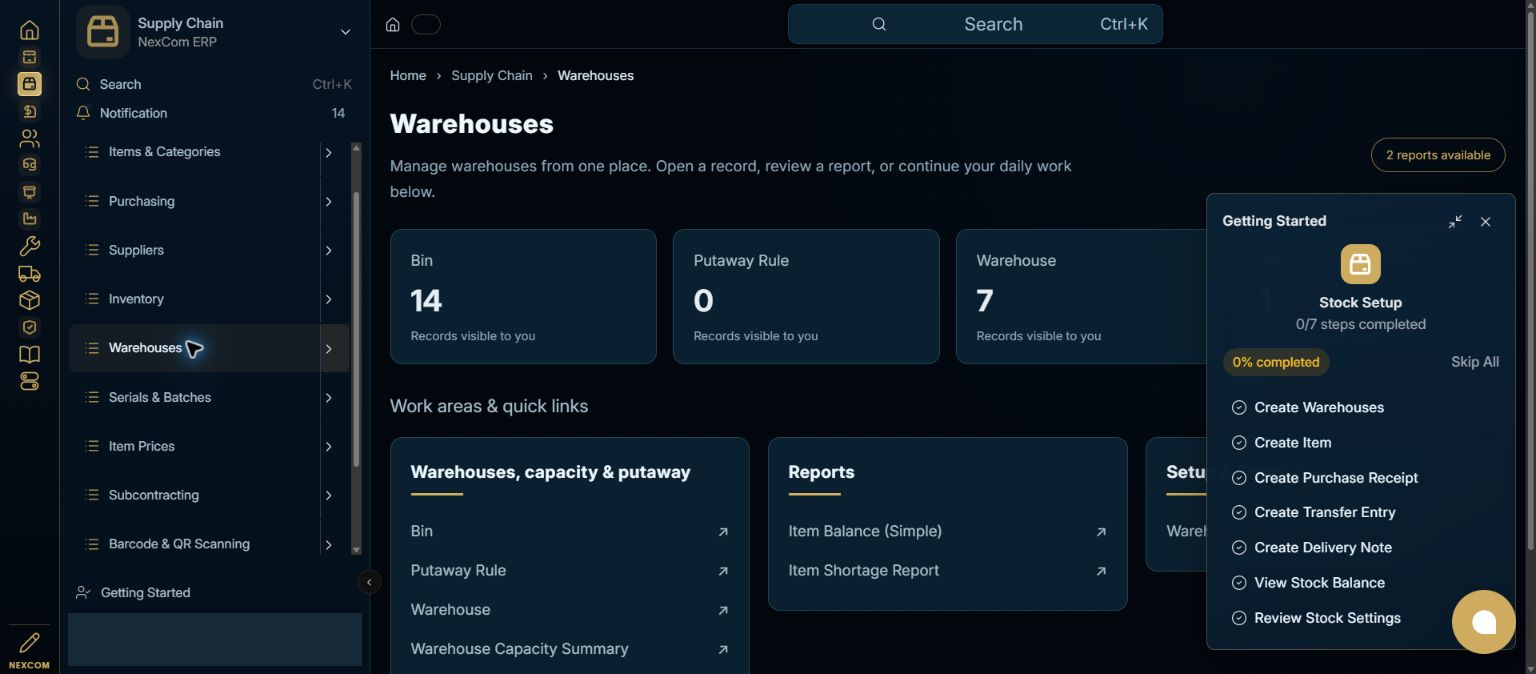Minimize the Getting Started panel
The height and width of the screenshot is (674, 1536).
click(x=1455, y=222)
